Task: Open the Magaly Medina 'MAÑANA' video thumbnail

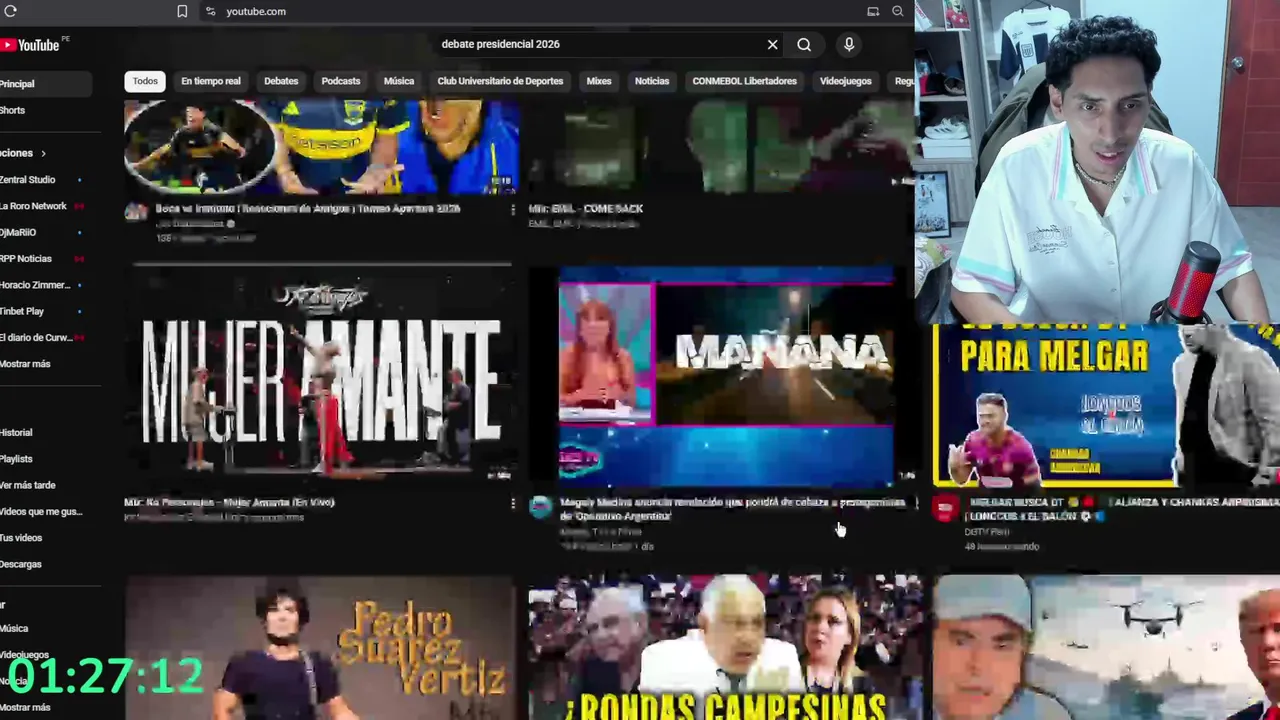Action: tap(721, 376)
